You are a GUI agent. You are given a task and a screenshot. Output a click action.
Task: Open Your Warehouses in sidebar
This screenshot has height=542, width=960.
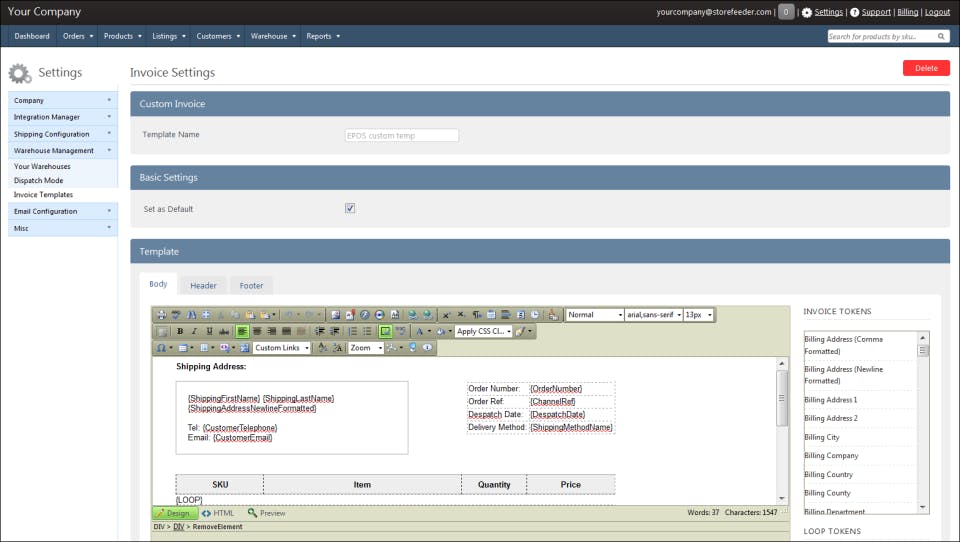(x=42, y=167)
